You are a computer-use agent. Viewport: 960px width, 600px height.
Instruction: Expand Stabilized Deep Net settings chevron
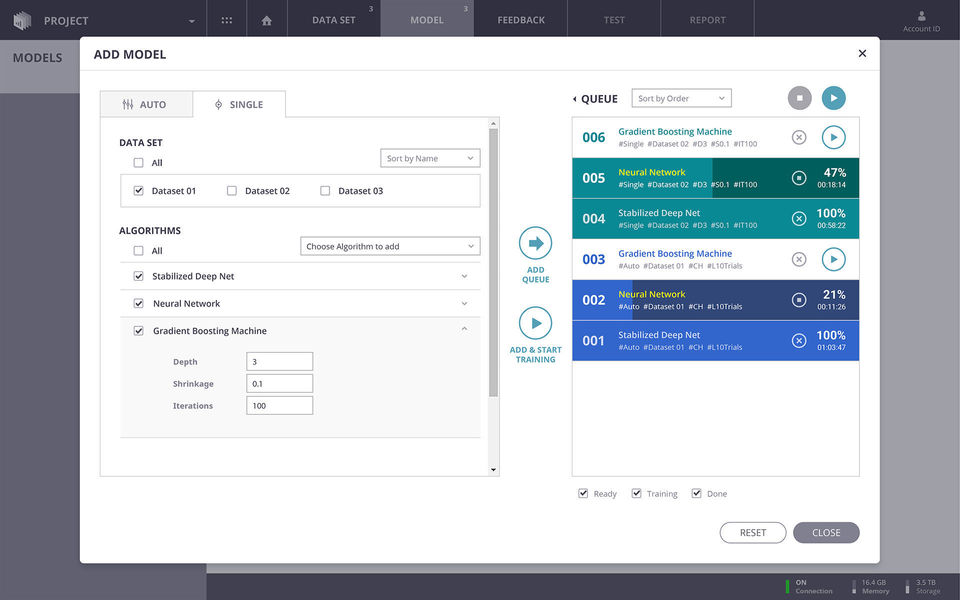[464, 276]
